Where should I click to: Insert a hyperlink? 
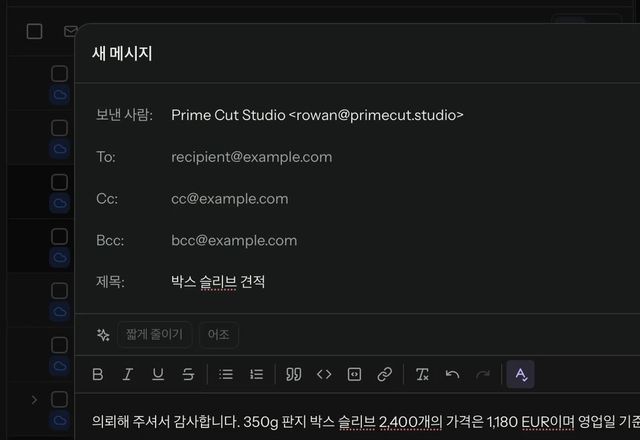(384, 374)
